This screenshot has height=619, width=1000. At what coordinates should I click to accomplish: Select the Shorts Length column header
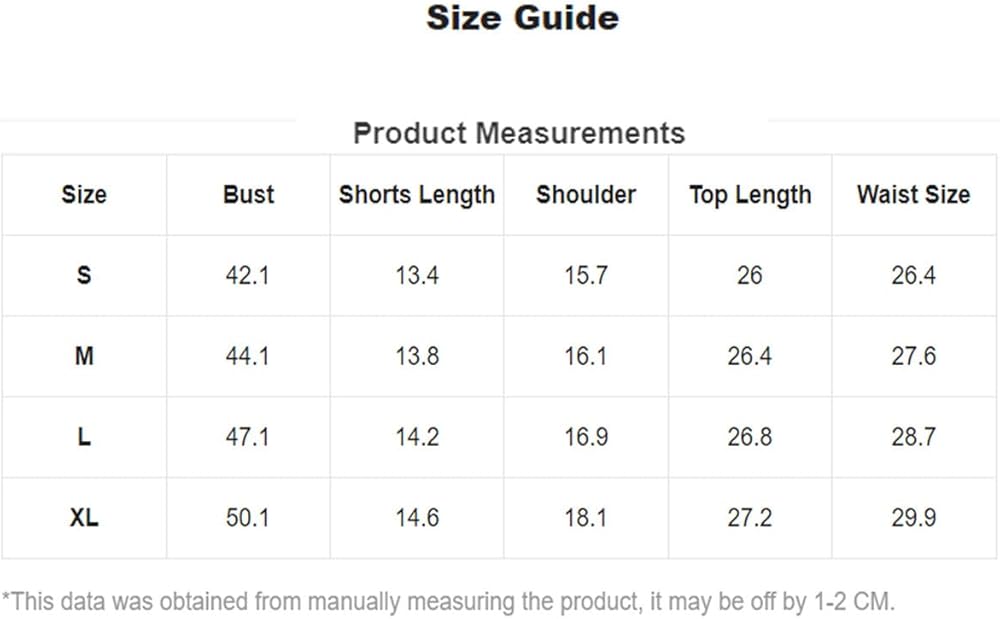pos(417,194)
